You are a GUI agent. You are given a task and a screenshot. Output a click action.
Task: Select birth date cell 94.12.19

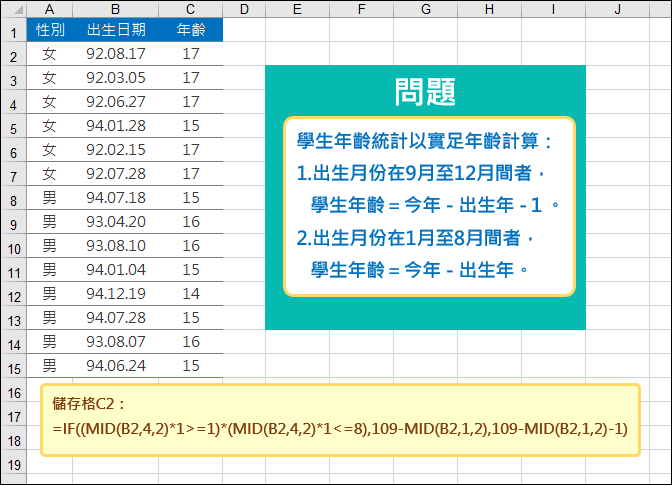[115, 293]
